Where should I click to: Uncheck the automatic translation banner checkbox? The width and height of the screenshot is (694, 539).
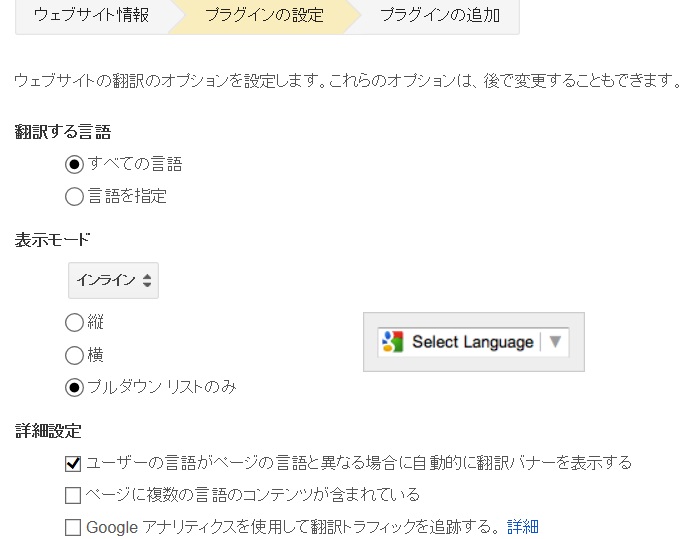tap(73, 464)
